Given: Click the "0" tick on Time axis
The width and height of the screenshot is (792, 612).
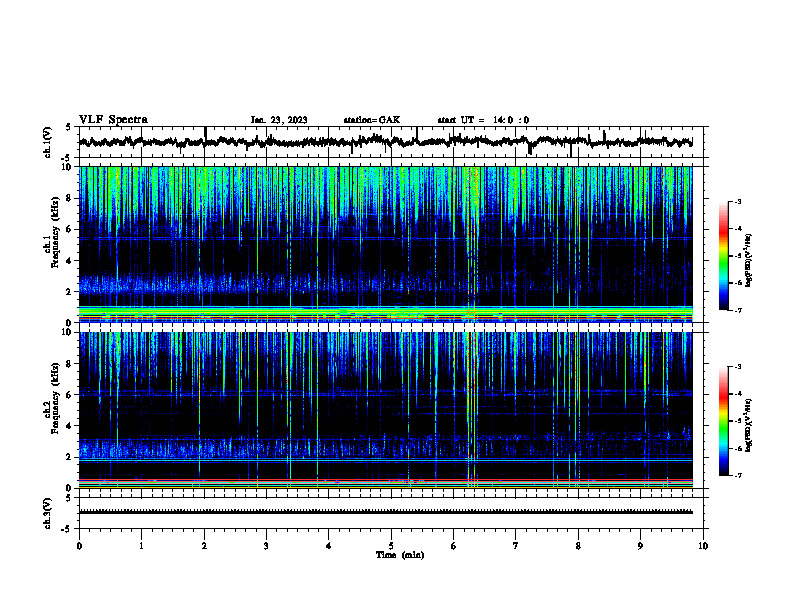Looking at the screenshot, I should (x=79, y=546).
